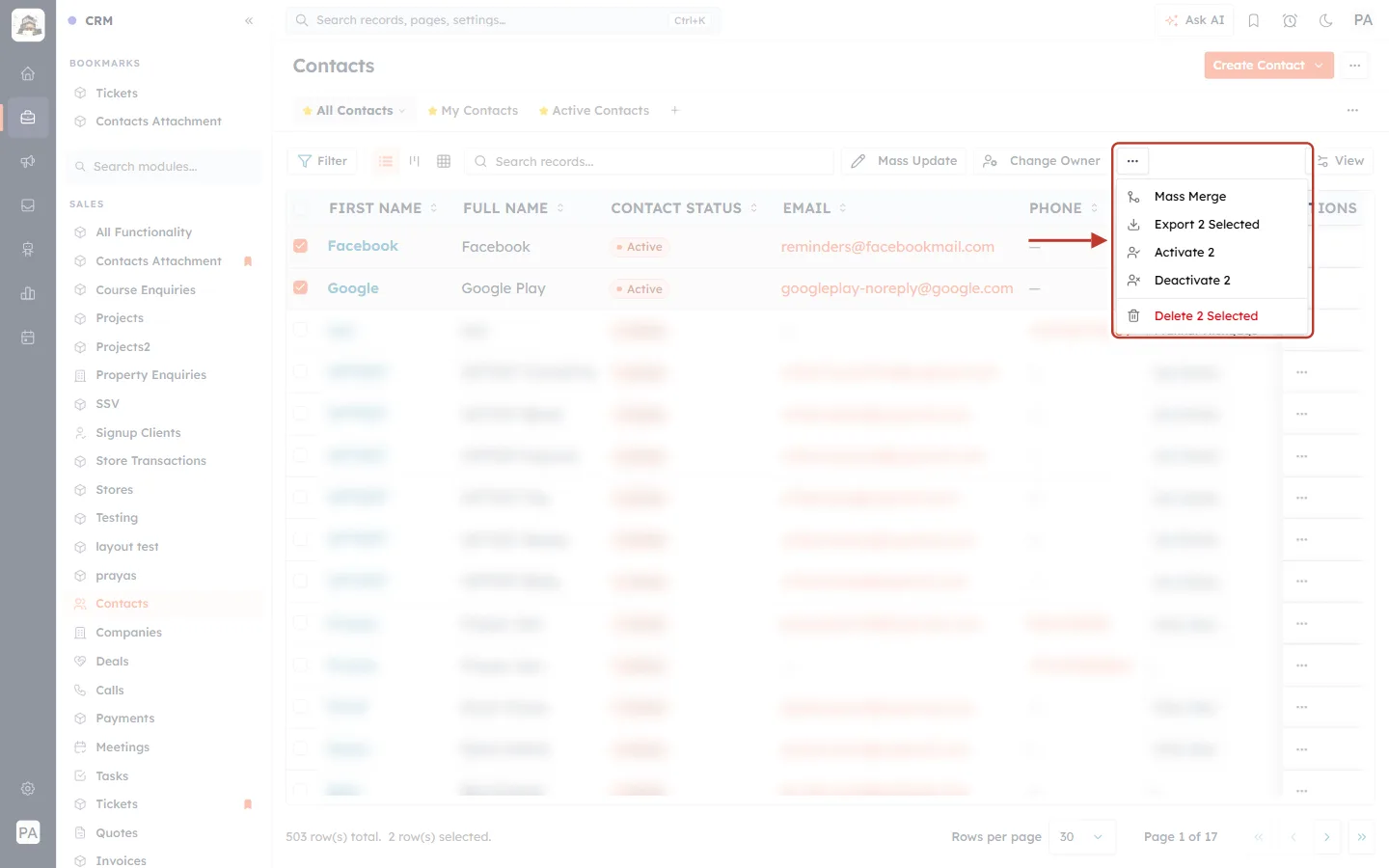Open the bar chart reports icon in rail
The width and height of the screenshot is (1389, 868).
[x=28, y=293]
